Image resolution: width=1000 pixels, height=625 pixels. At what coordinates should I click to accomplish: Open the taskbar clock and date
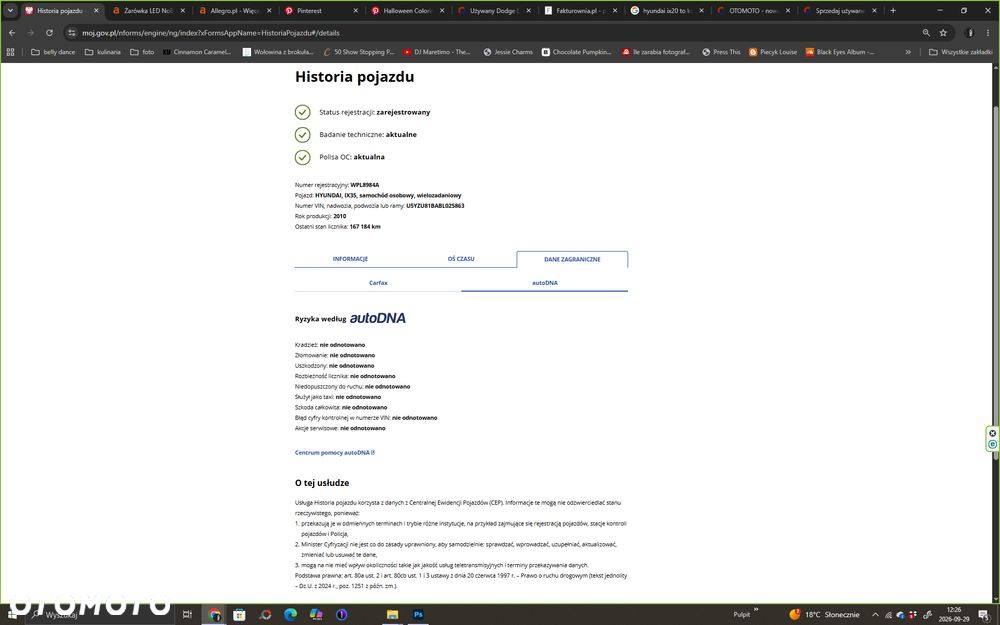953,614
